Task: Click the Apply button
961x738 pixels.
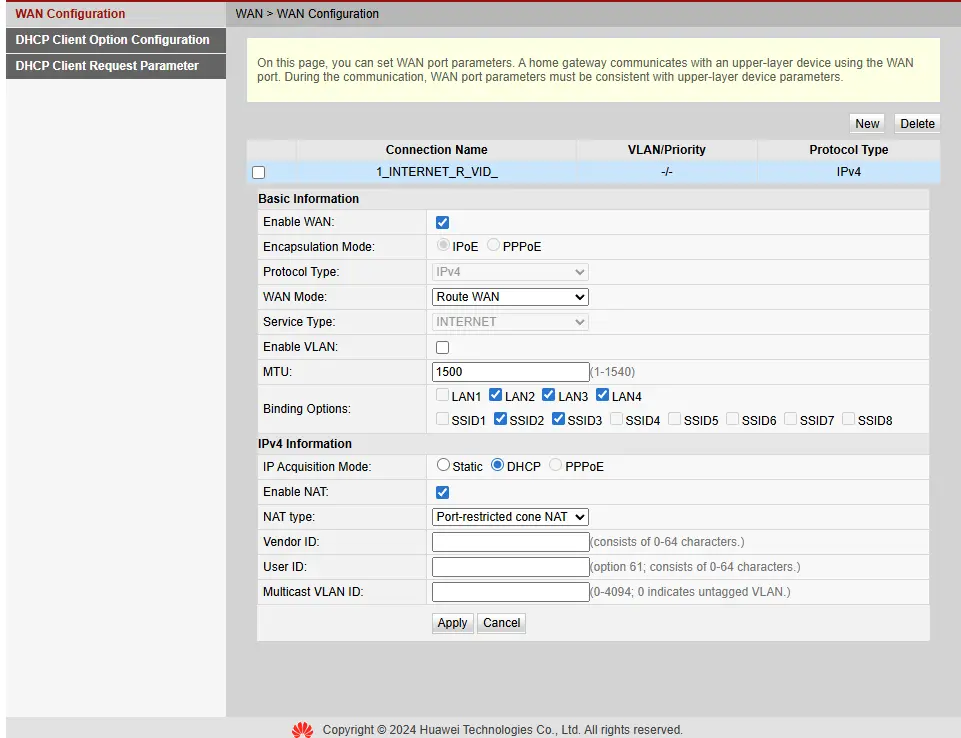Action: 452,623
